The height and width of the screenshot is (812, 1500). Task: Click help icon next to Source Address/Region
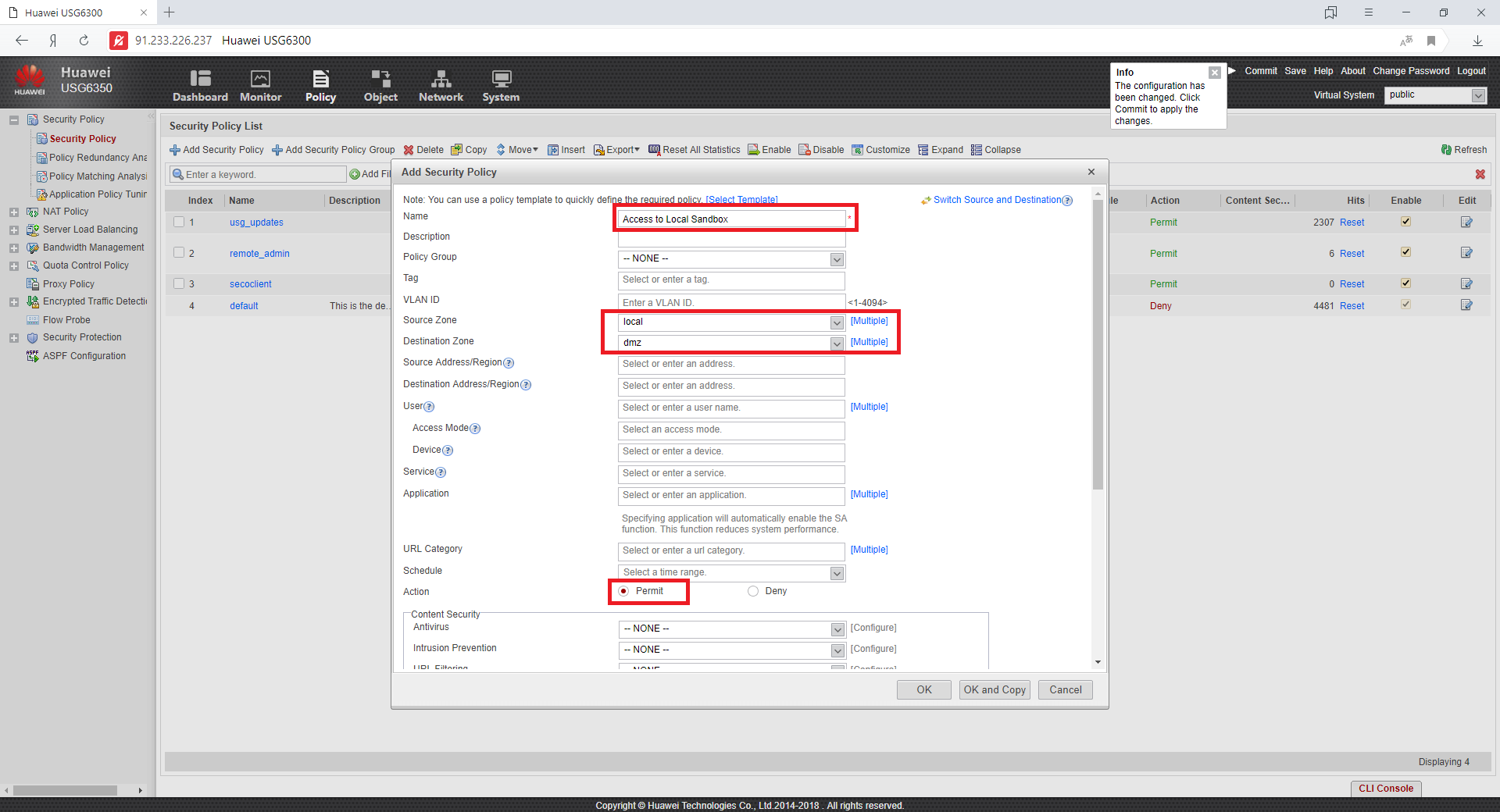(x=509, y=363)
